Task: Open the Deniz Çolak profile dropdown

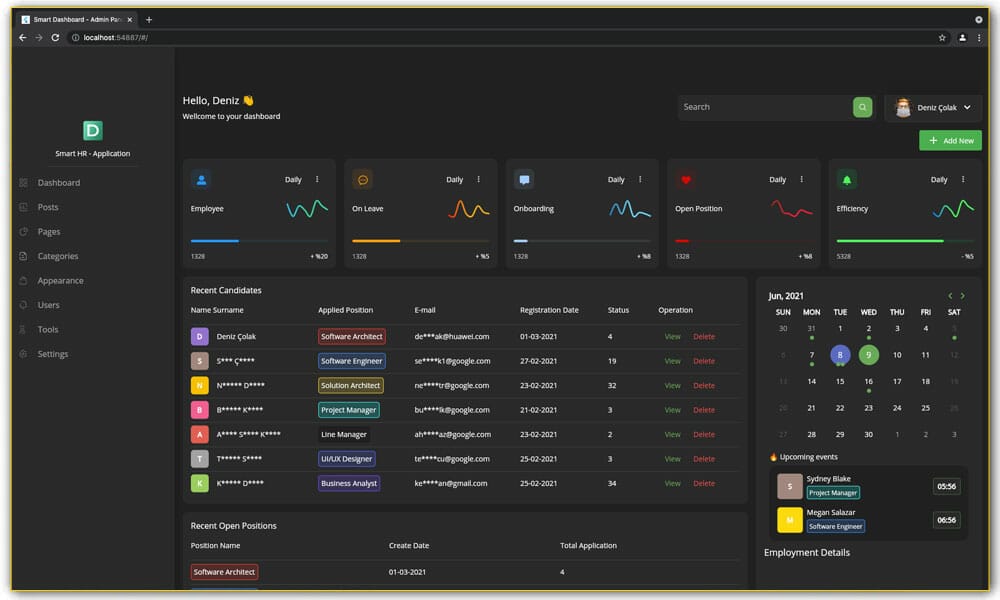Action: click(x=934, y=107)
